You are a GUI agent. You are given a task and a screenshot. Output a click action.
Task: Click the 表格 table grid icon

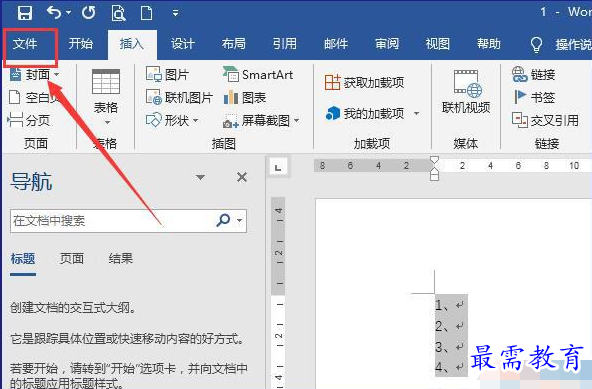(106, 82)
